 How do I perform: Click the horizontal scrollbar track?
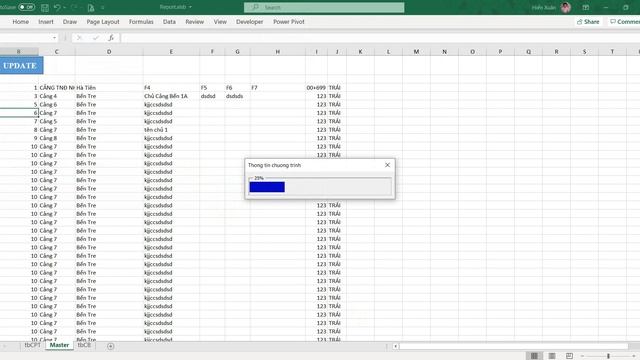(513, 346)
